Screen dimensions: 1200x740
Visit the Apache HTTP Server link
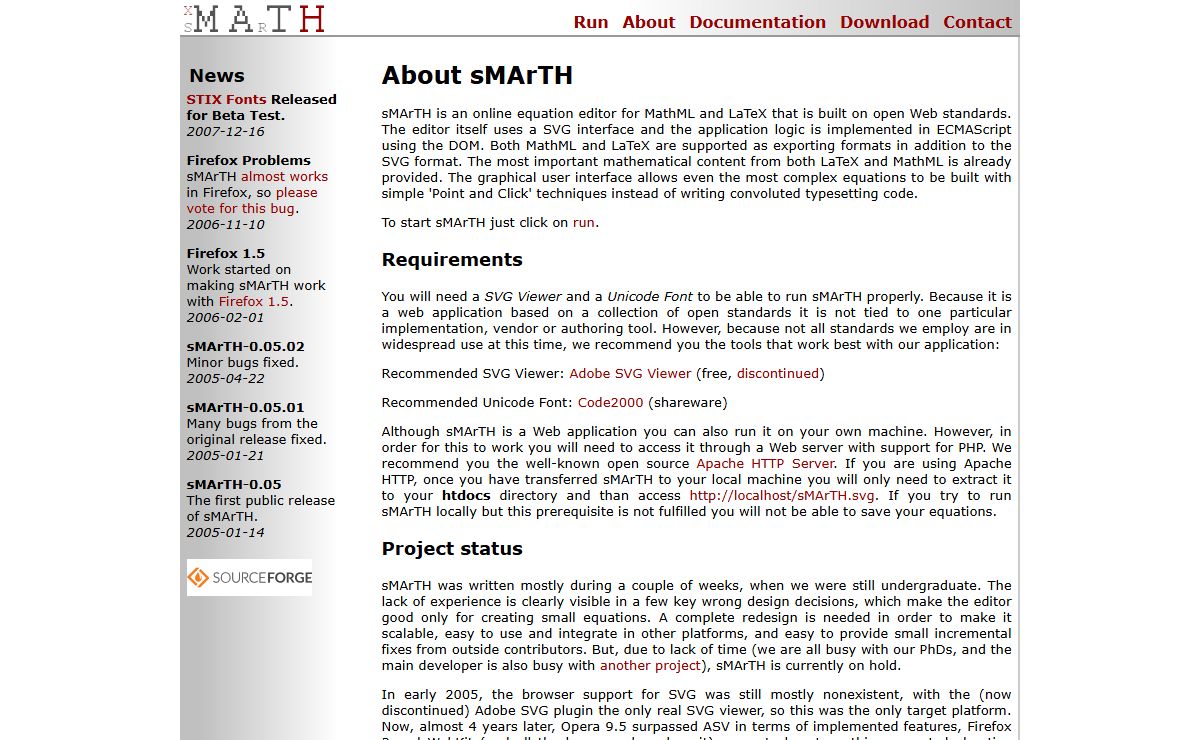click(x=765, y=463)
